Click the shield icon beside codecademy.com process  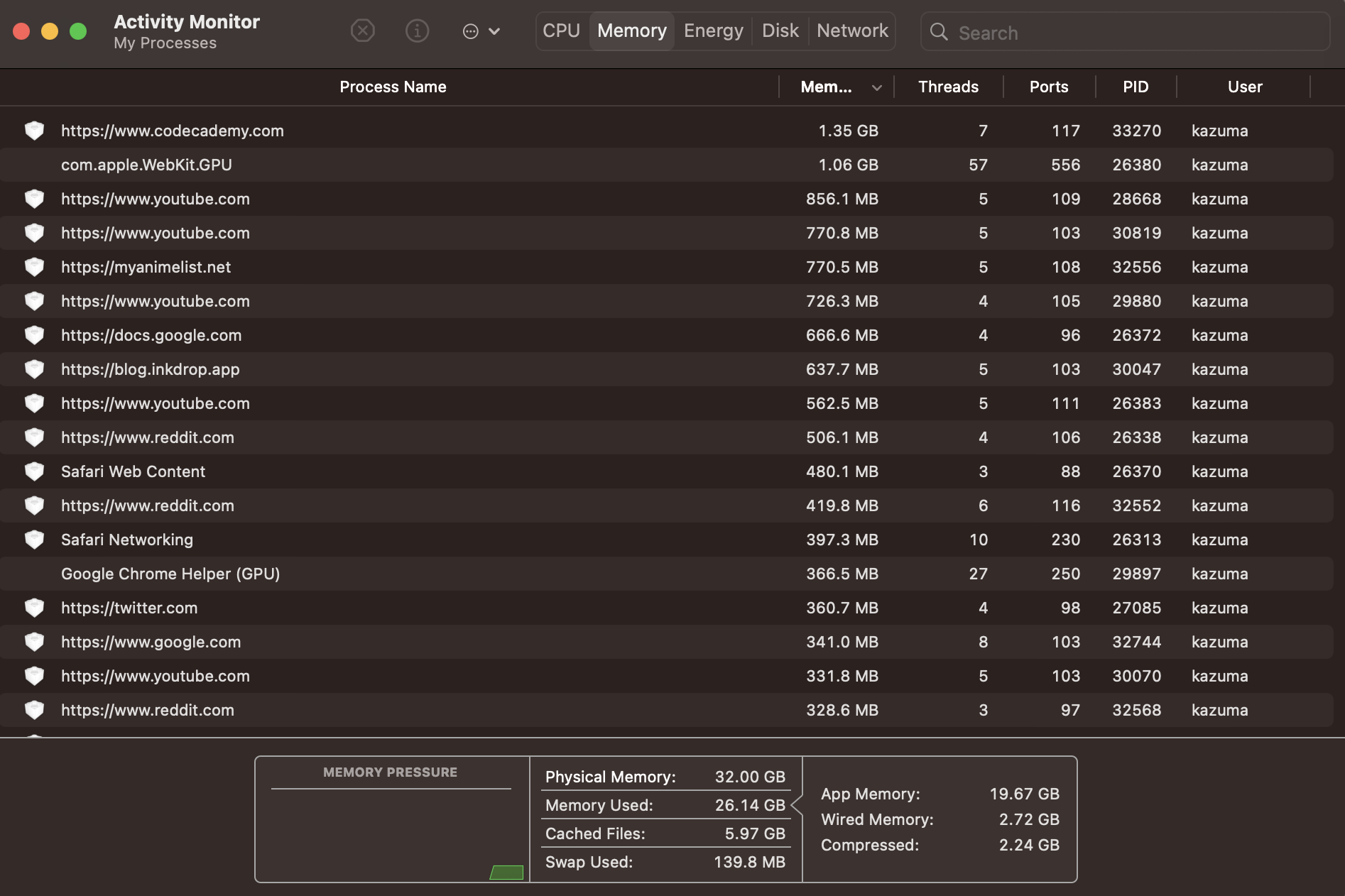(34, 131)
